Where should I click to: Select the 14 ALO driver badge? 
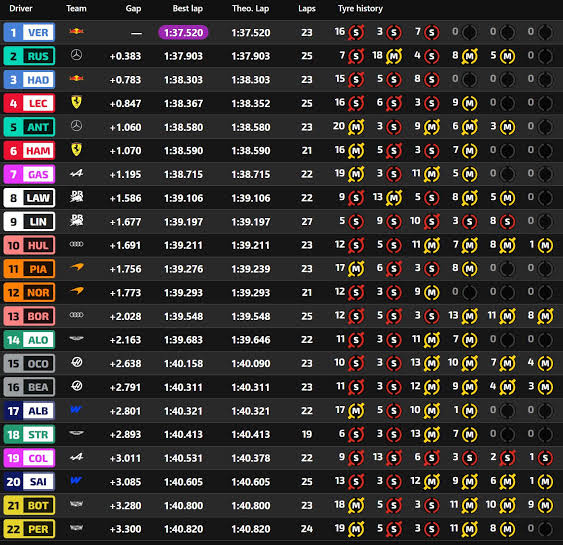pyautogui.click(x=29, y=340)
